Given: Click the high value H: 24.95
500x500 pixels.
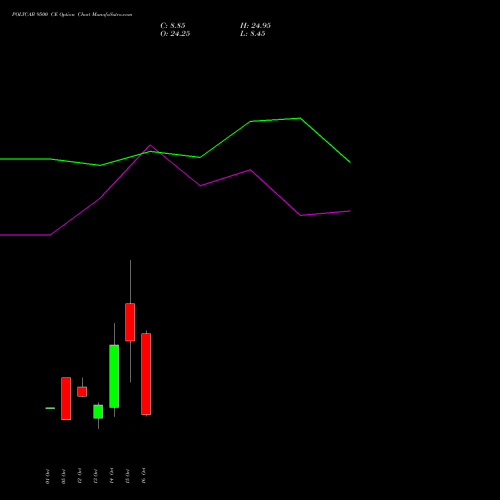Looking at the screenshot, I should tap(255, 26).
